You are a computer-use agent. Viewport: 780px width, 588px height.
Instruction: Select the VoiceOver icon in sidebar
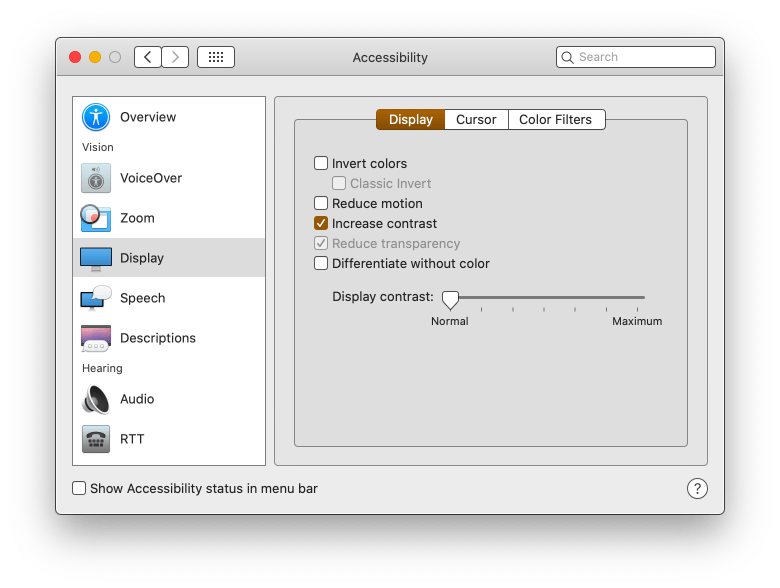[96, 178]
